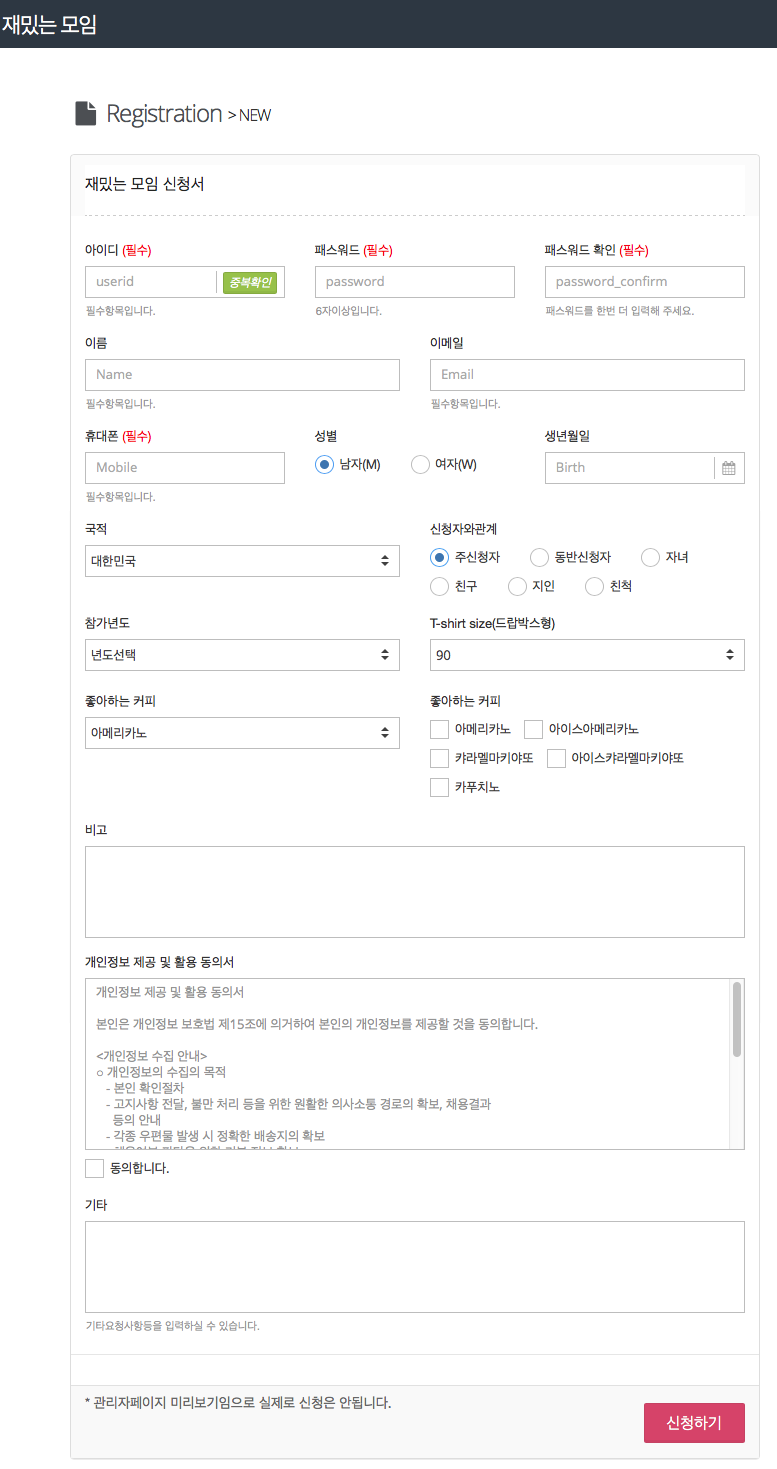Image resolution: width=777 pixels, height=1469 pixels.
Task: Focus the password input field
Action: [415, 282]
